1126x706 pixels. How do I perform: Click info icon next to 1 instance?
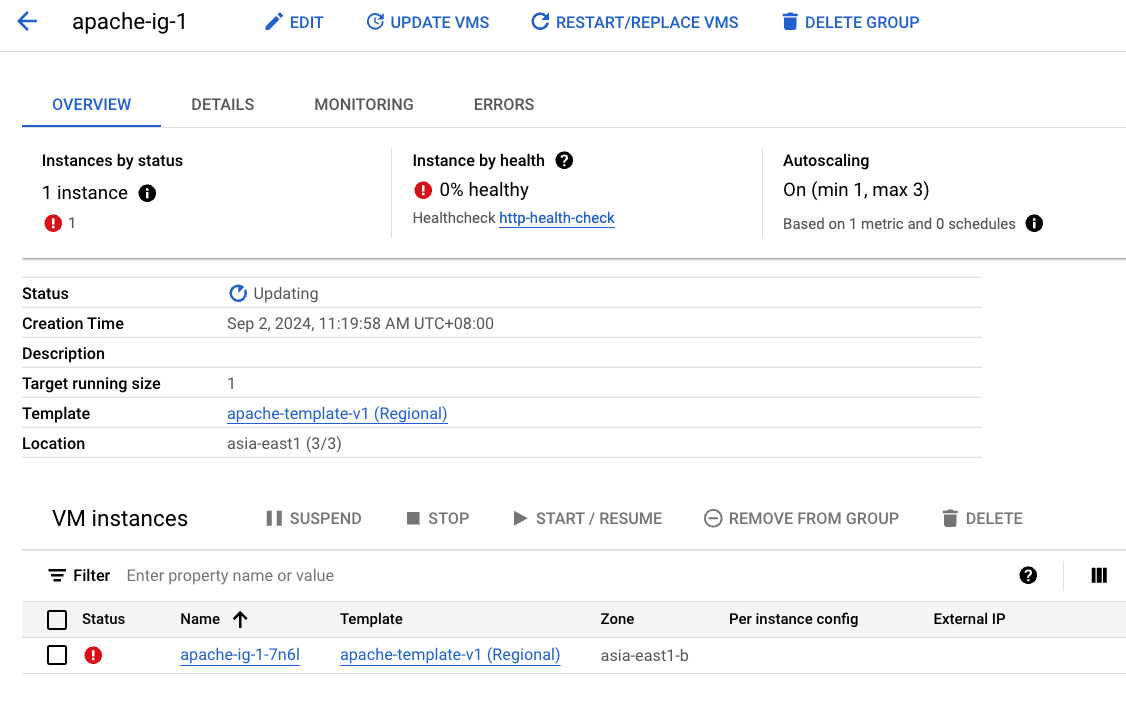click(147, 193)
